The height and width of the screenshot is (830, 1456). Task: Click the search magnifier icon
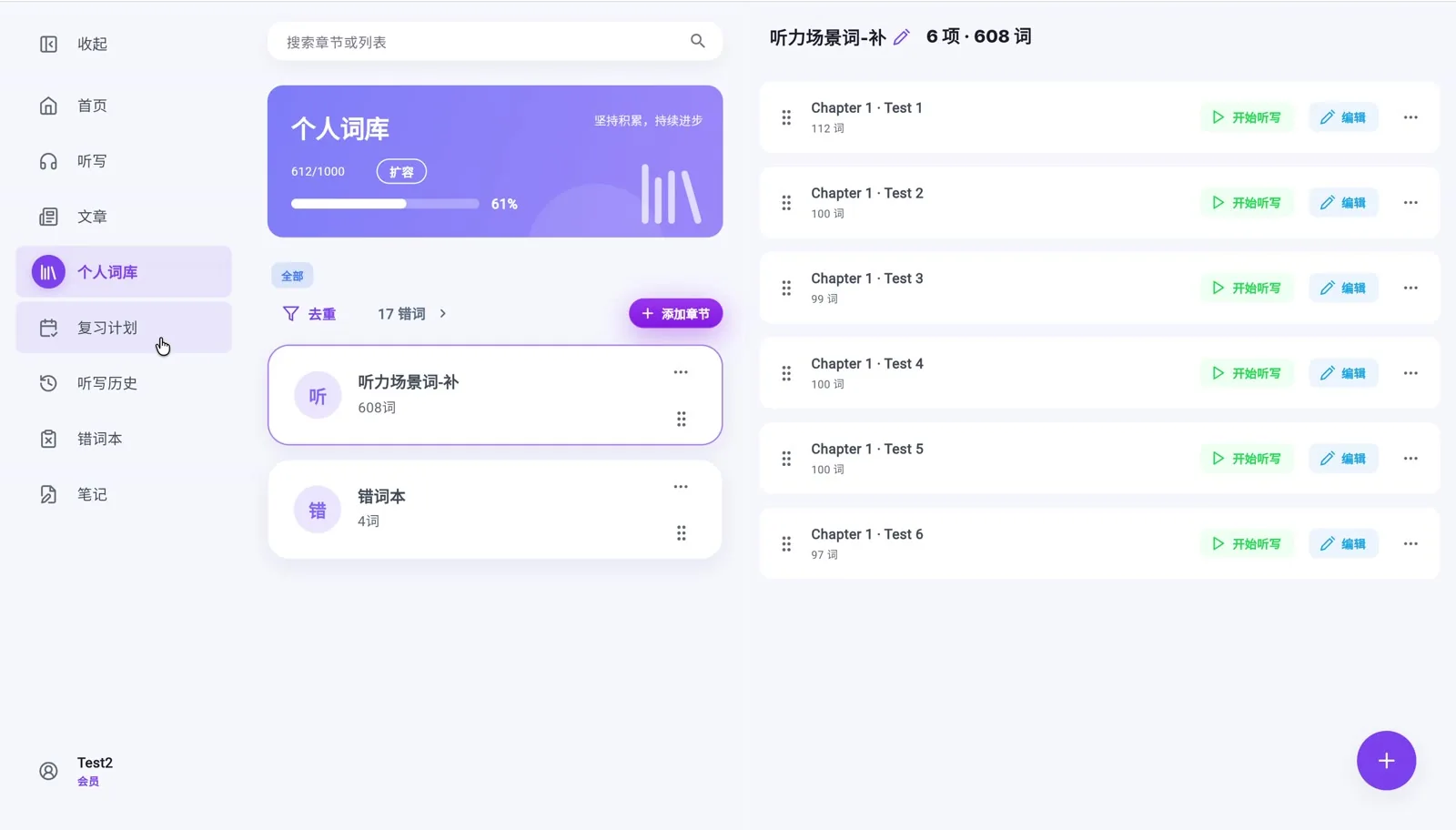[698, 41]
